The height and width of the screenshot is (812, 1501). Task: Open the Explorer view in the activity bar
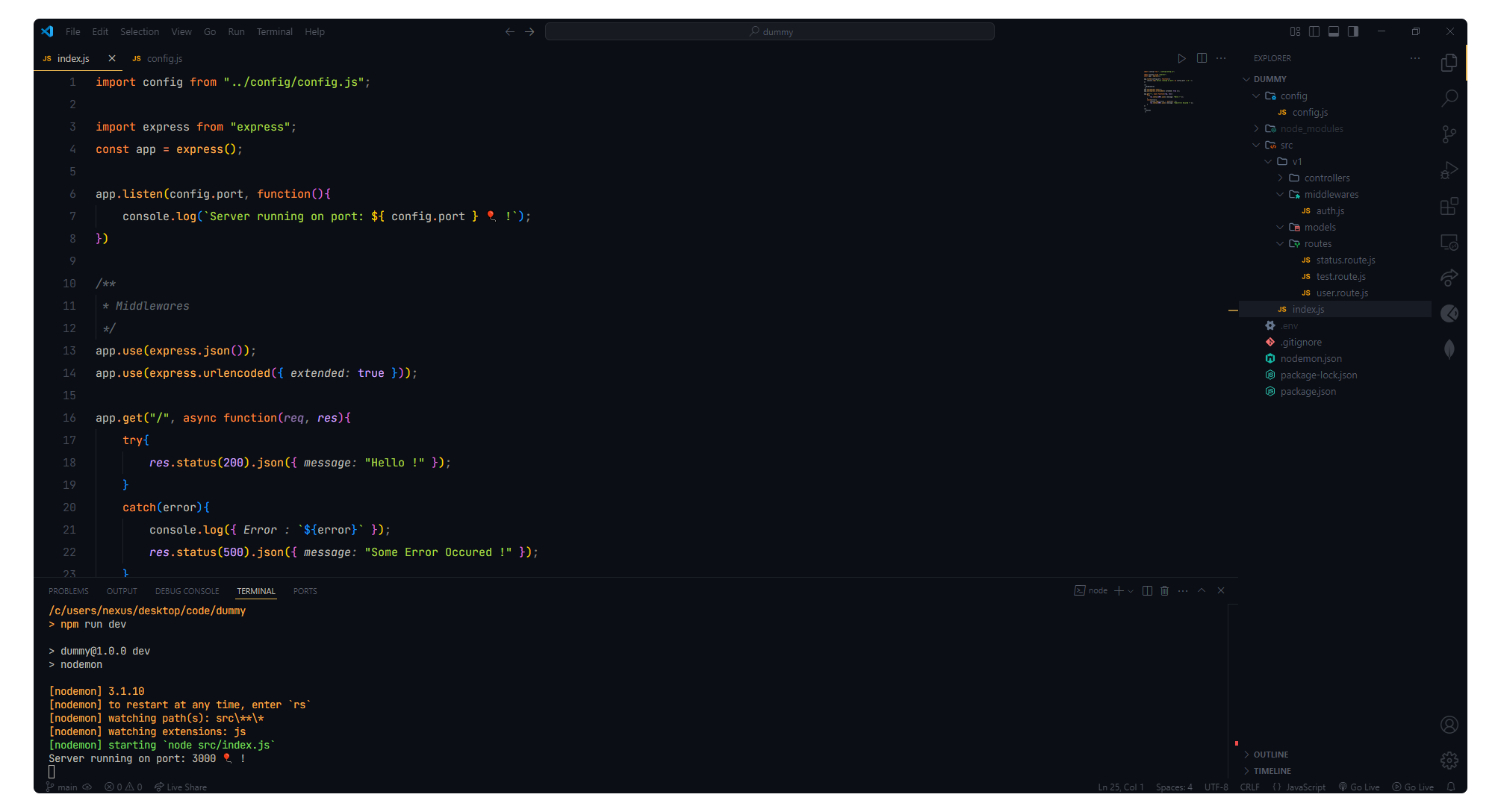coord(1449,63)
